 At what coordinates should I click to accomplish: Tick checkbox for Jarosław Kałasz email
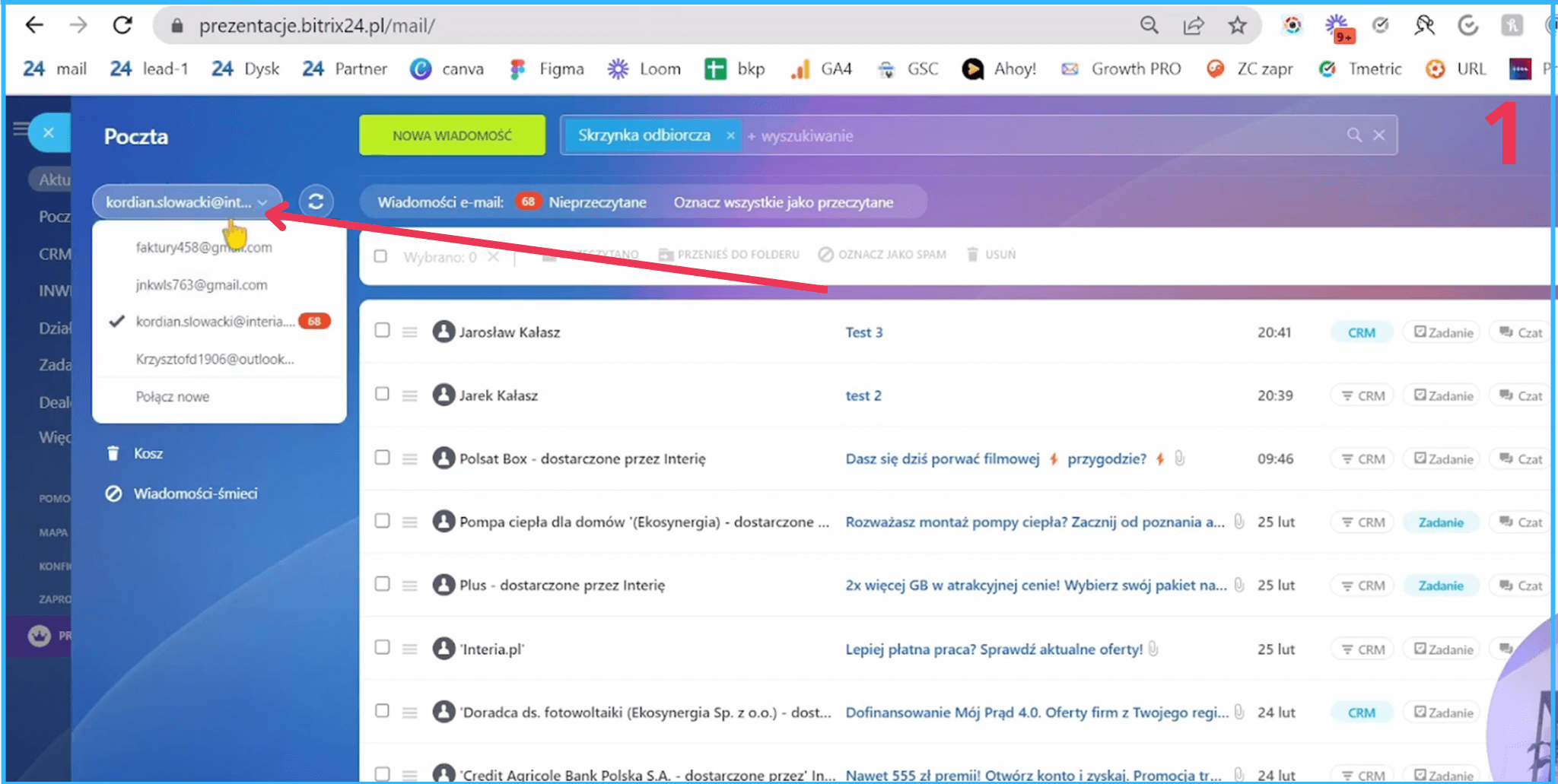coord(382,331)
